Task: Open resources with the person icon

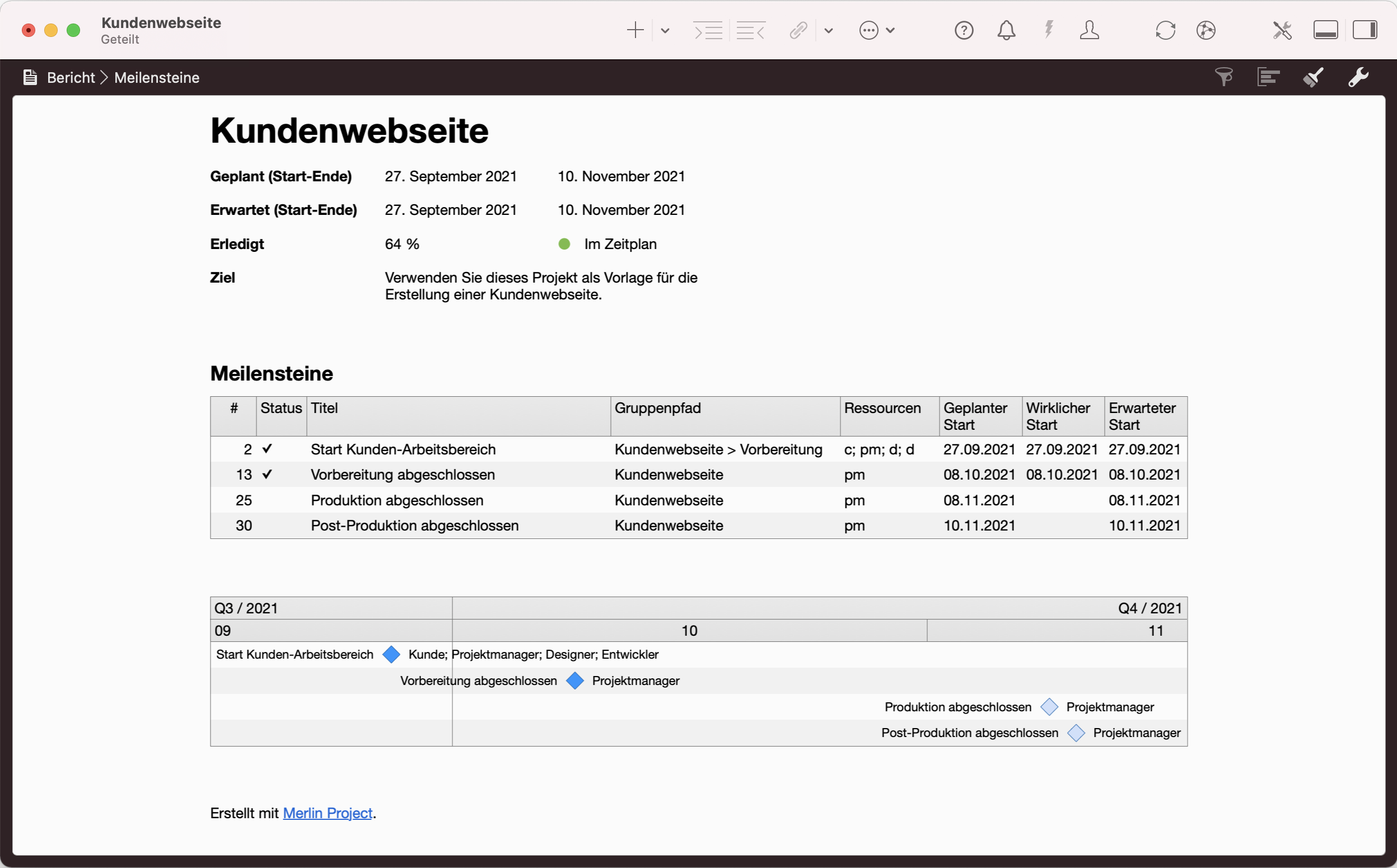Action: [1090, 30]
